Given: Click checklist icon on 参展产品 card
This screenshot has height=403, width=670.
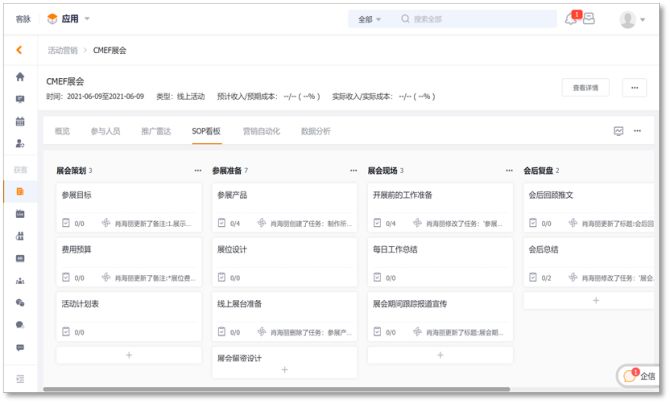Looking at the screenshot, I should click(x=222, y=223).
